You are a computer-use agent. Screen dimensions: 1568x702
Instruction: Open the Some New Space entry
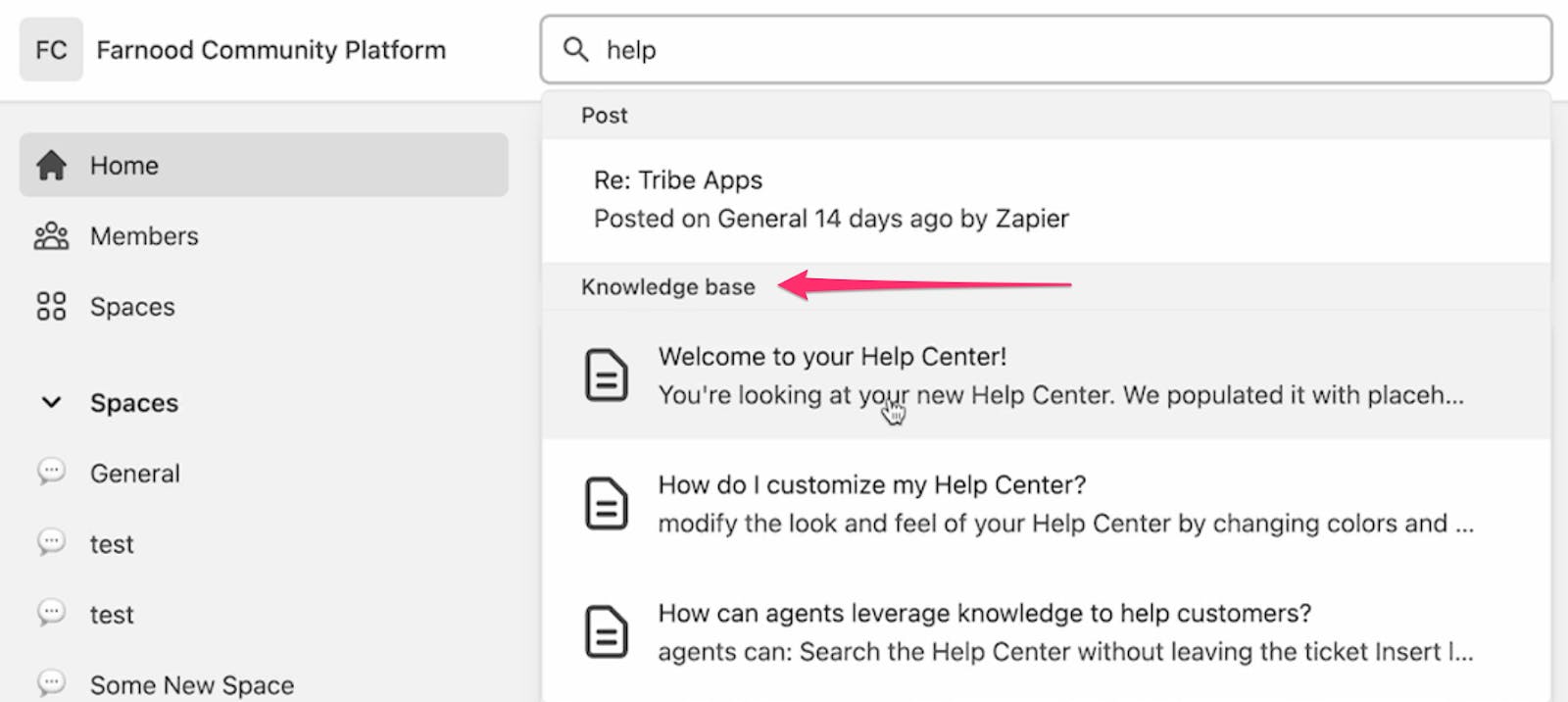click(192, 684)
